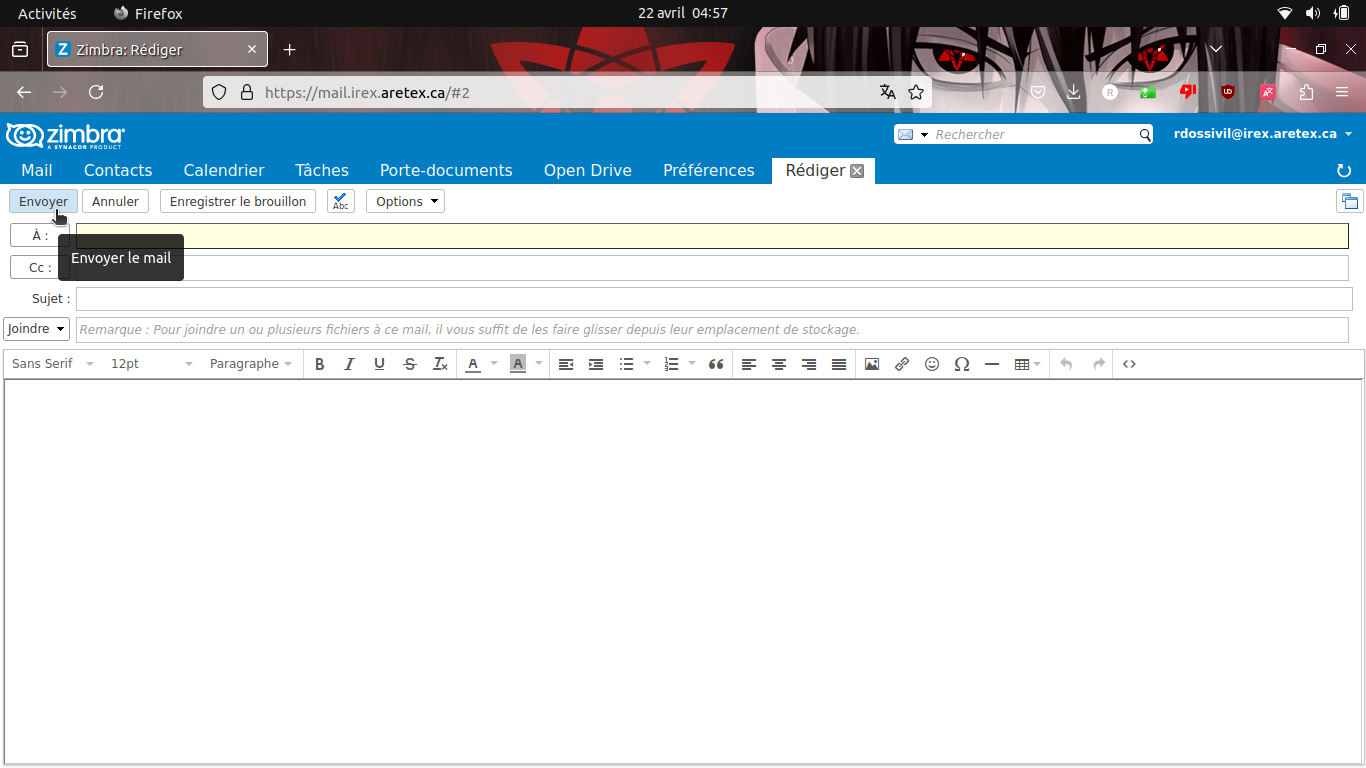Decrease paragraph indent
Viewport: 1366px width, 768px height.
(x=566, y=364)
